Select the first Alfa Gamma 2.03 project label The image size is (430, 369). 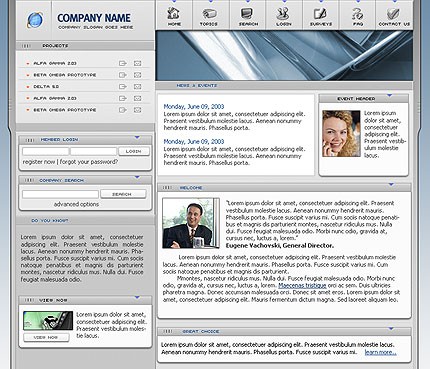click(x=55, y=63)
